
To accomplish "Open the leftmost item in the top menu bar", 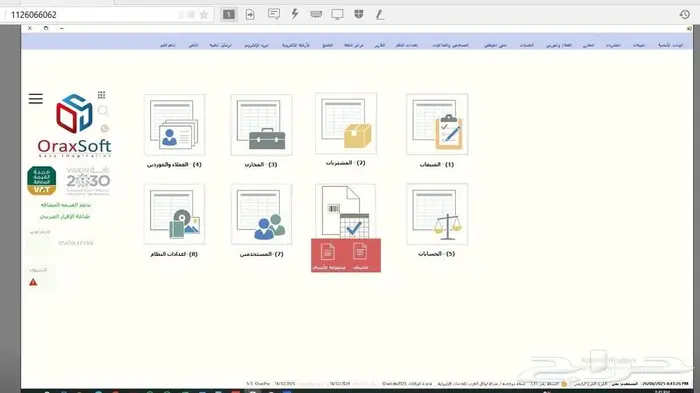I will point(168,45).
